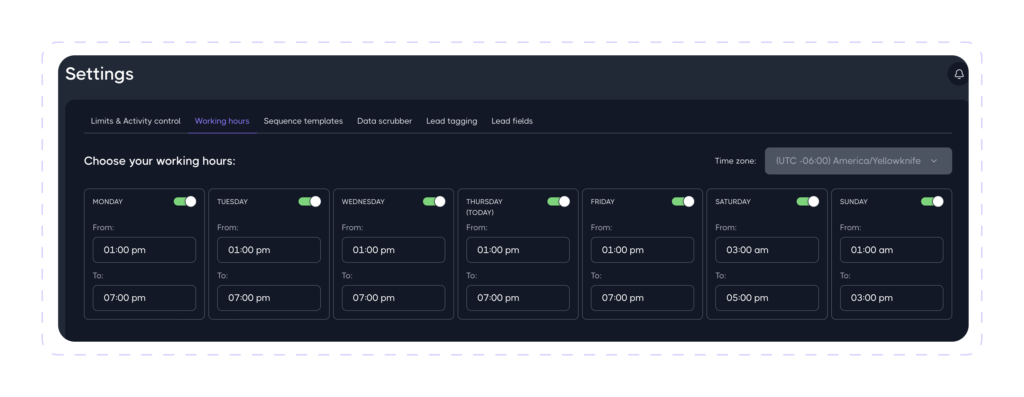Toggle Tuesday working hours switch
1024x397 pixels.
click(310, 202)
